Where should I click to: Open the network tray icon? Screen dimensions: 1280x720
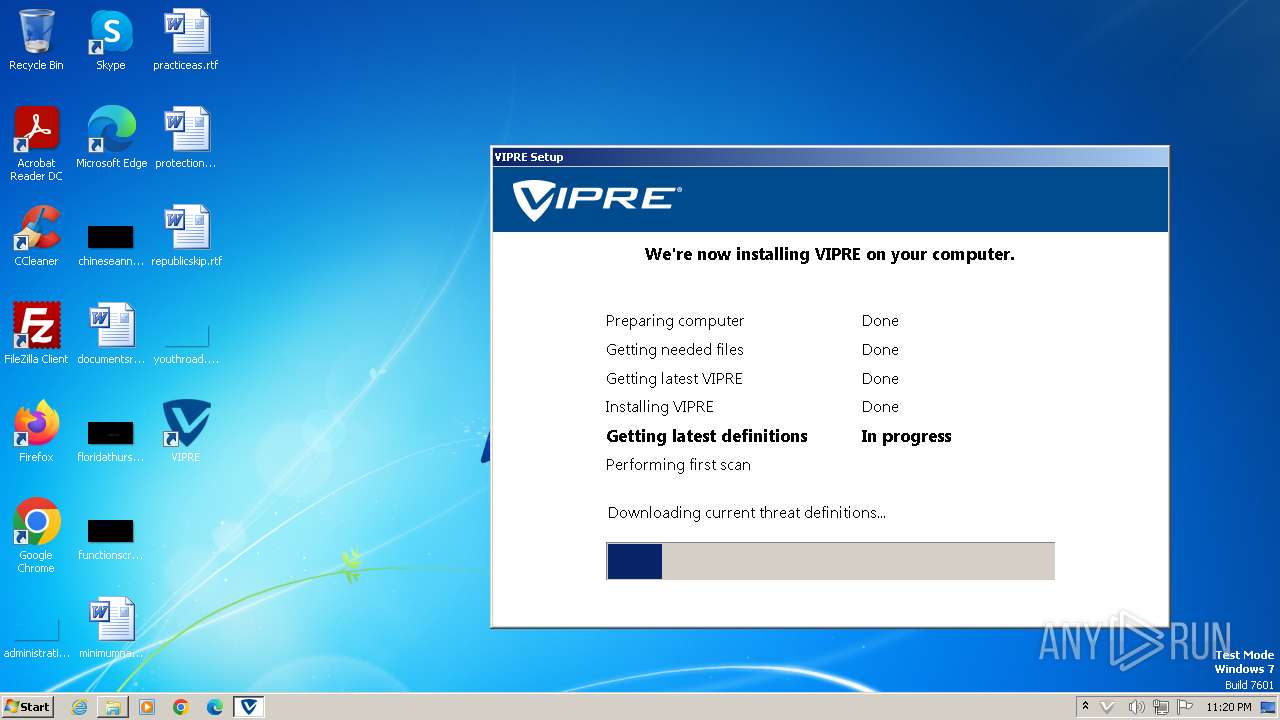click(x=1161, y=707)
